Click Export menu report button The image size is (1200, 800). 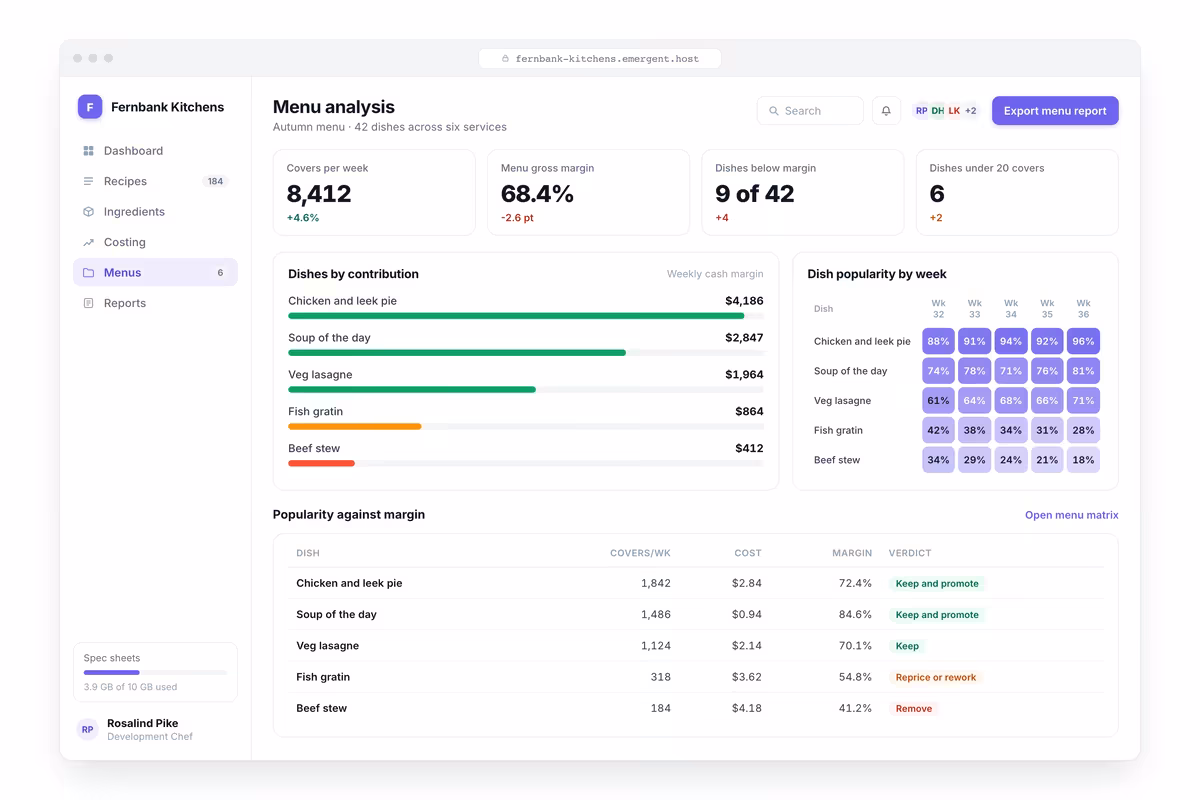(x=1055, y=111)
